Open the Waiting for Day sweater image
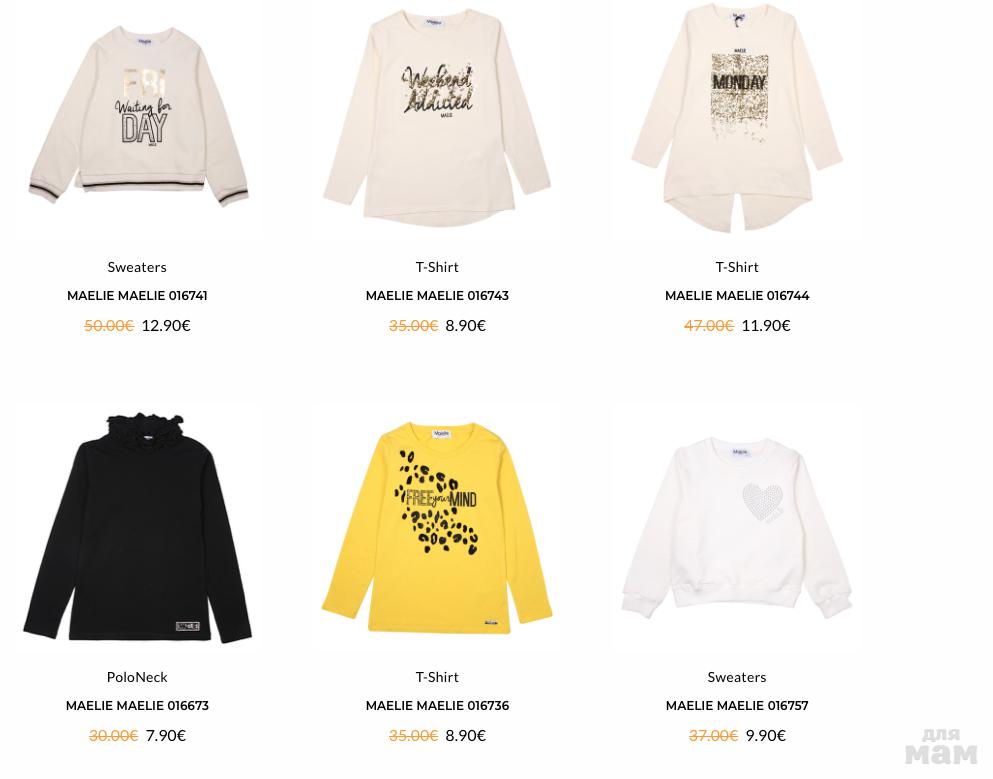993x779 pixels. pos(138,117)
